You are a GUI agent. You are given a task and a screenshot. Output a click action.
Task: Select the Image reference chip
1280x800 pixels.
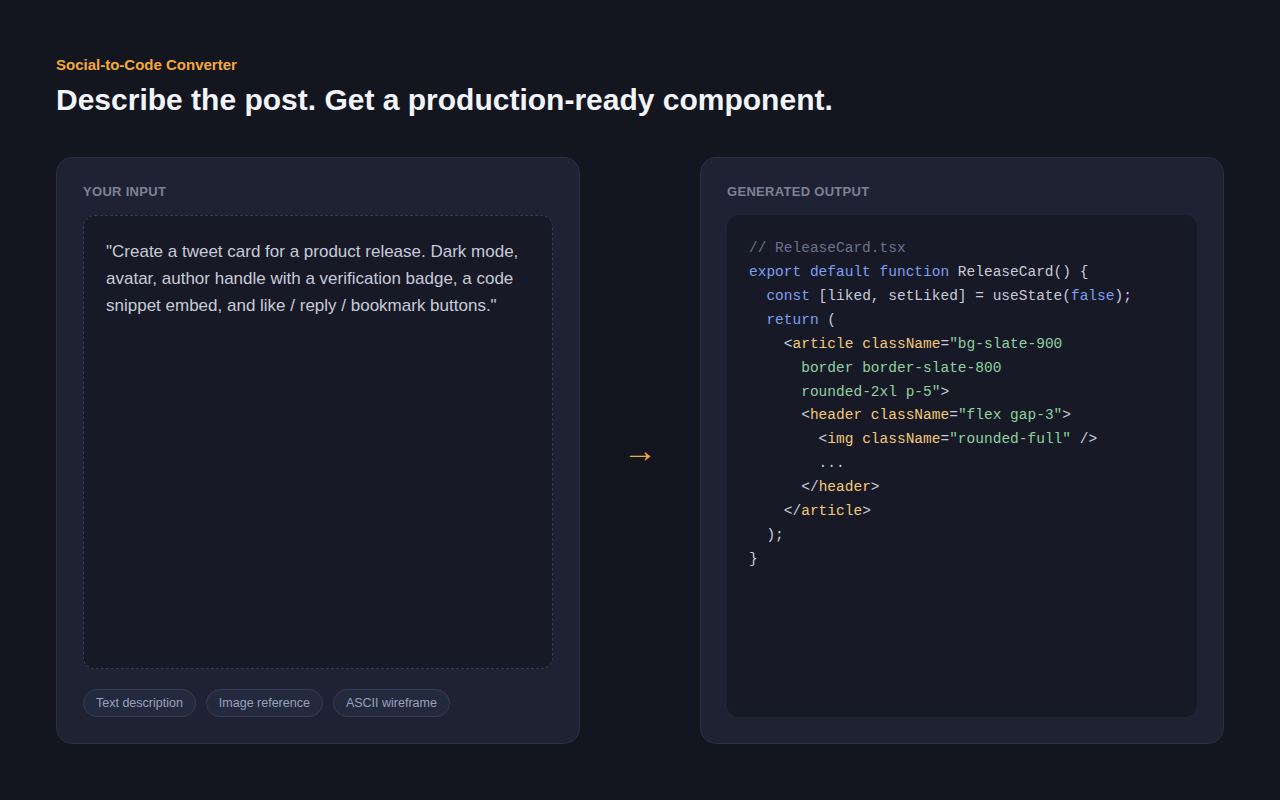tap(264, 703)
